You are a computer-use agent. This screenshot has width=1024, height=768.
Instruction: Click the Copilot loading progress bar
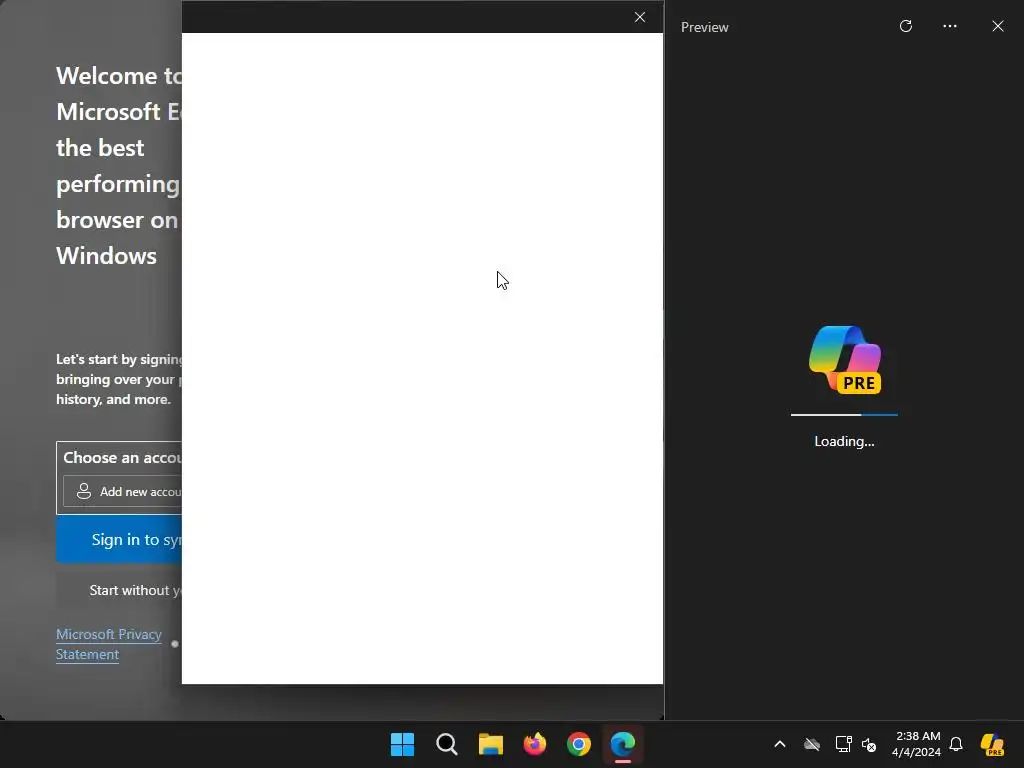point(844,415)
